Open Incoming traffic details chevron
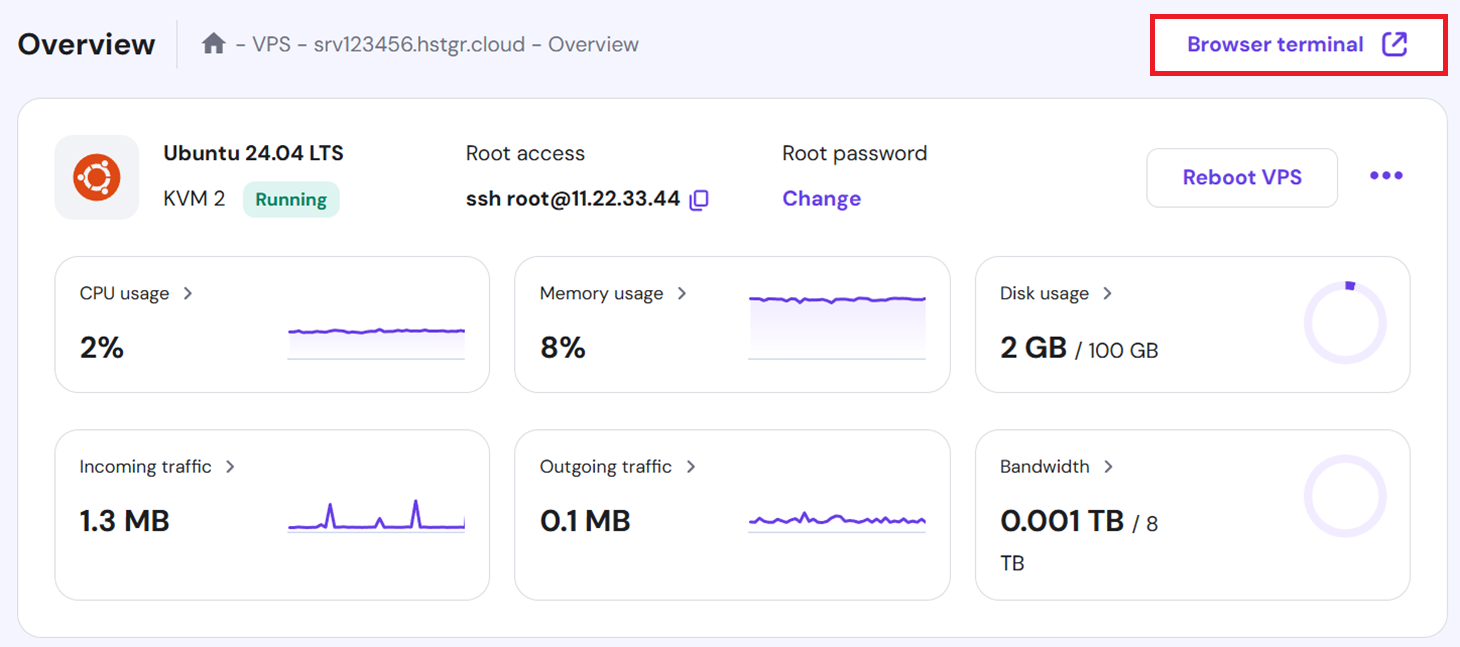The width and height of the screenshot is (1460, 647). pyautogui.click(x=230, y=467)
